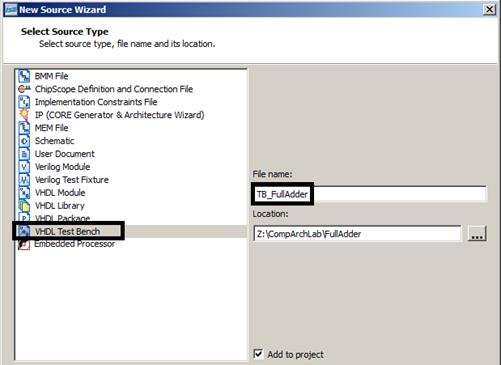Viewport: 501px width, 365px height.
Task: Choose VHDL Package source type
Action: coord(62,218)
